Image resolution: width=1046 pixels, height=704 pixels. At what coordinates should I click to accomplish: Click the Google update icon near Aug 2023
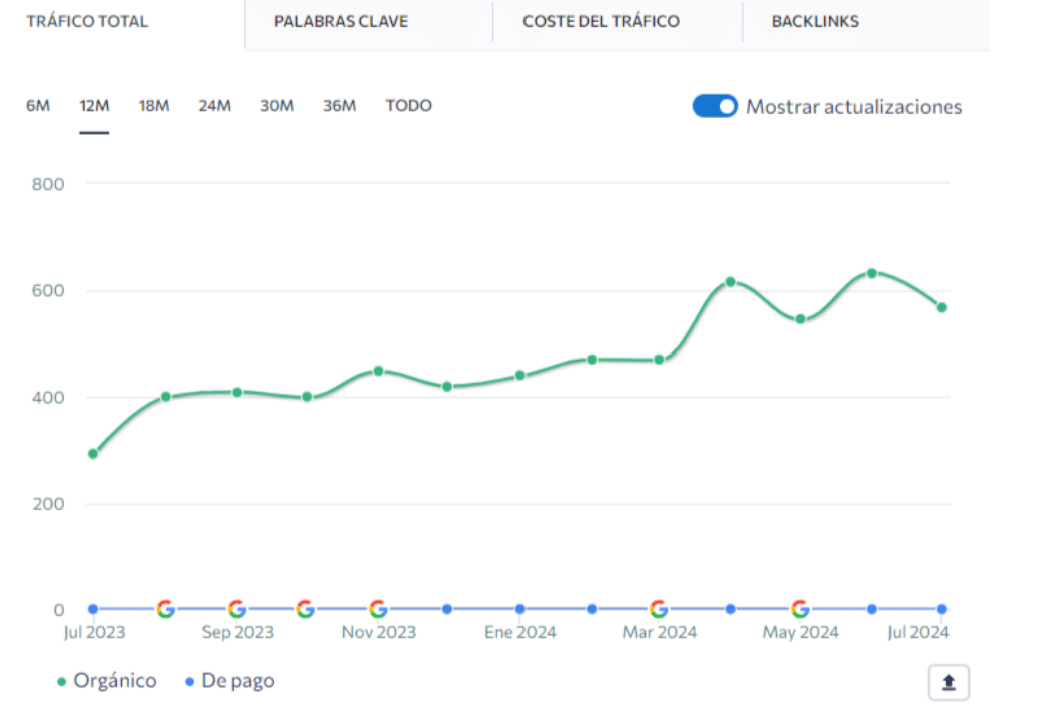coord(166,609)
